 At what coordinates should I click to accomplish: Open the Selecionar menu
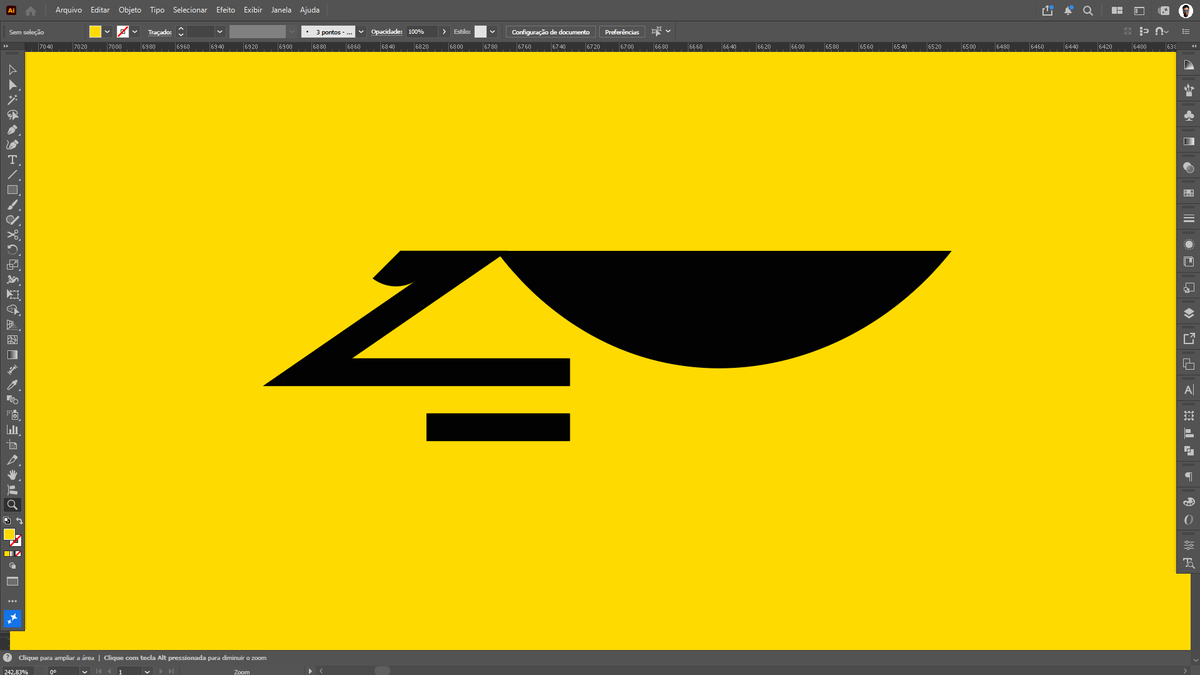tap(190, 10)
